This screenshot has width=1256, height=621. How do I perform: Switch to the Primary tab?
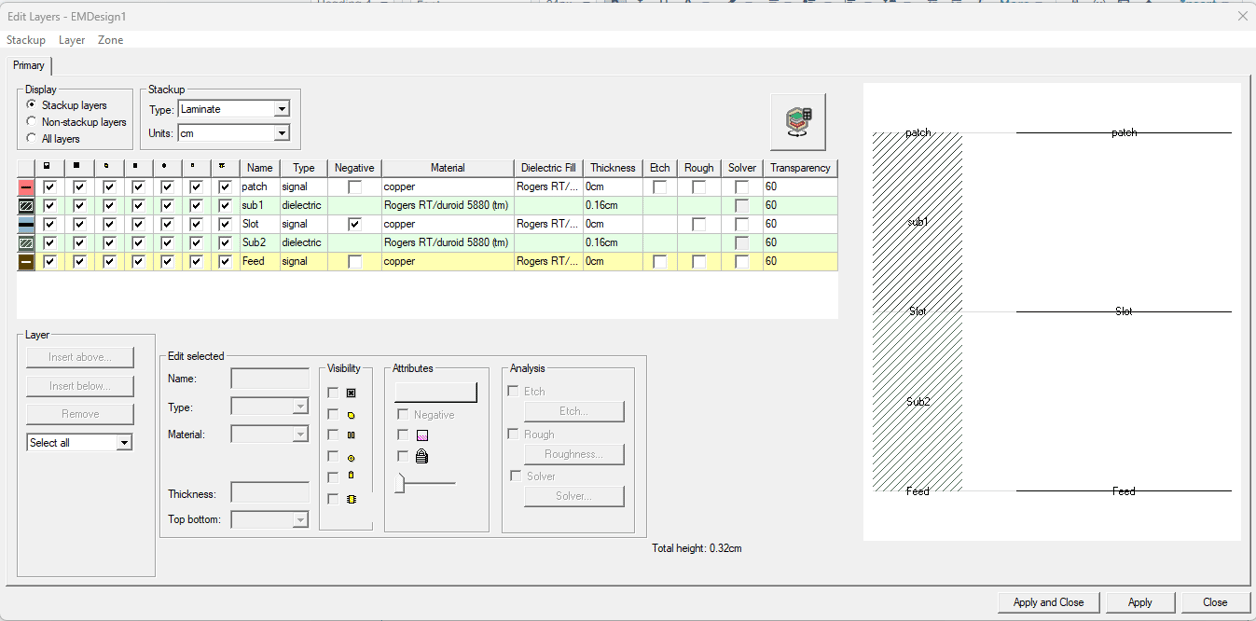pos(29,65)
